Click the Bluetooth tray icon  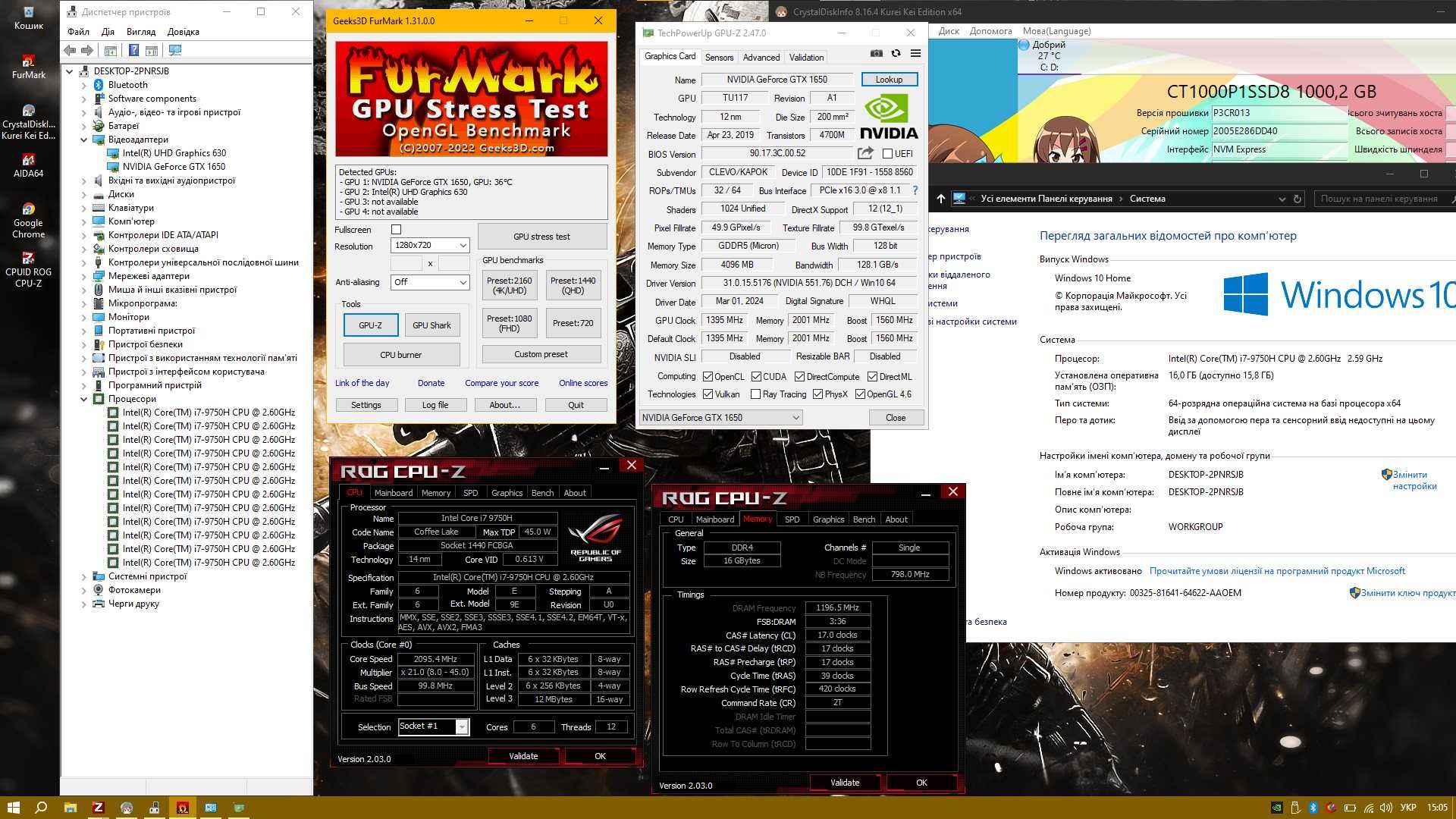[x=1313, y=808]
